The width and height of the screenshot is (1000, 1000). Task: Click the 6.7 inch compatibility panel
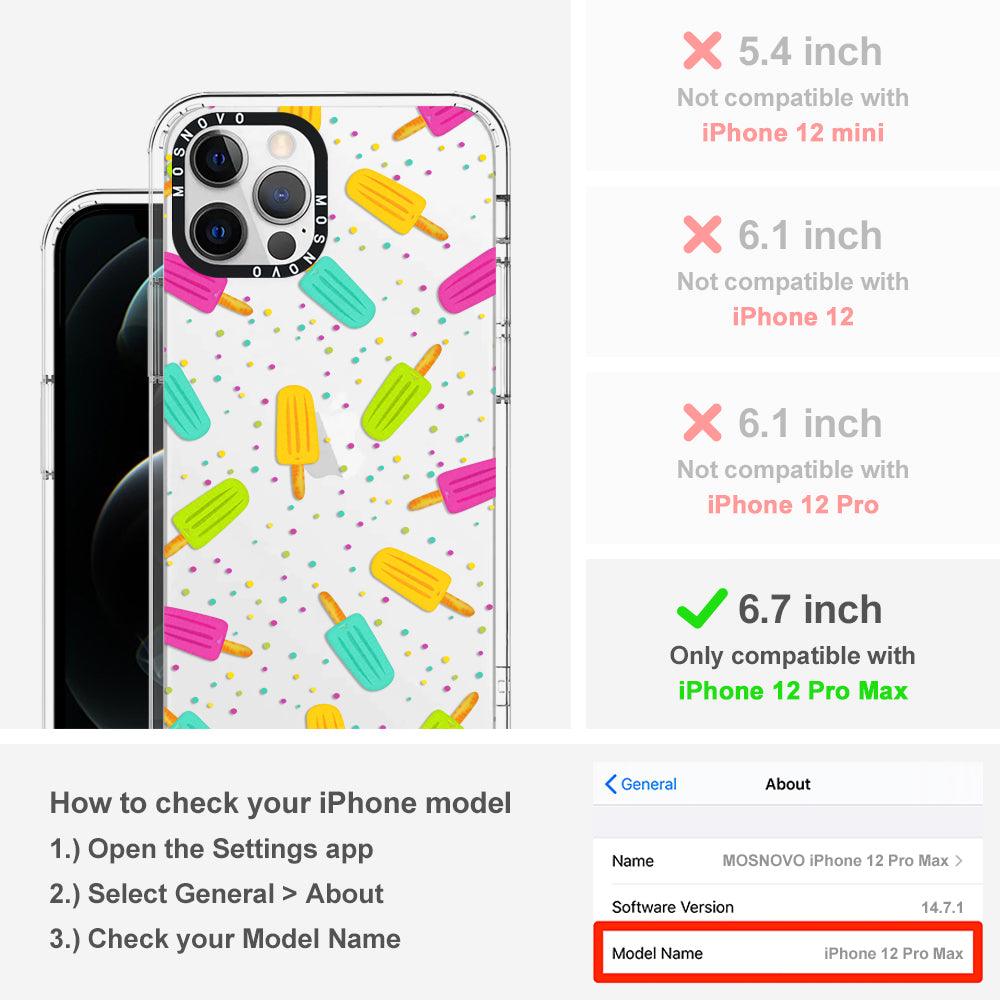coord(793,644)
